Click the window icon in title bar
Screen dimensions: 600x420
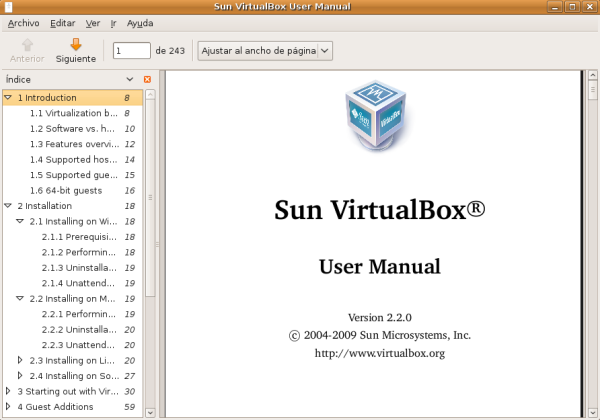tap(10, 7)
